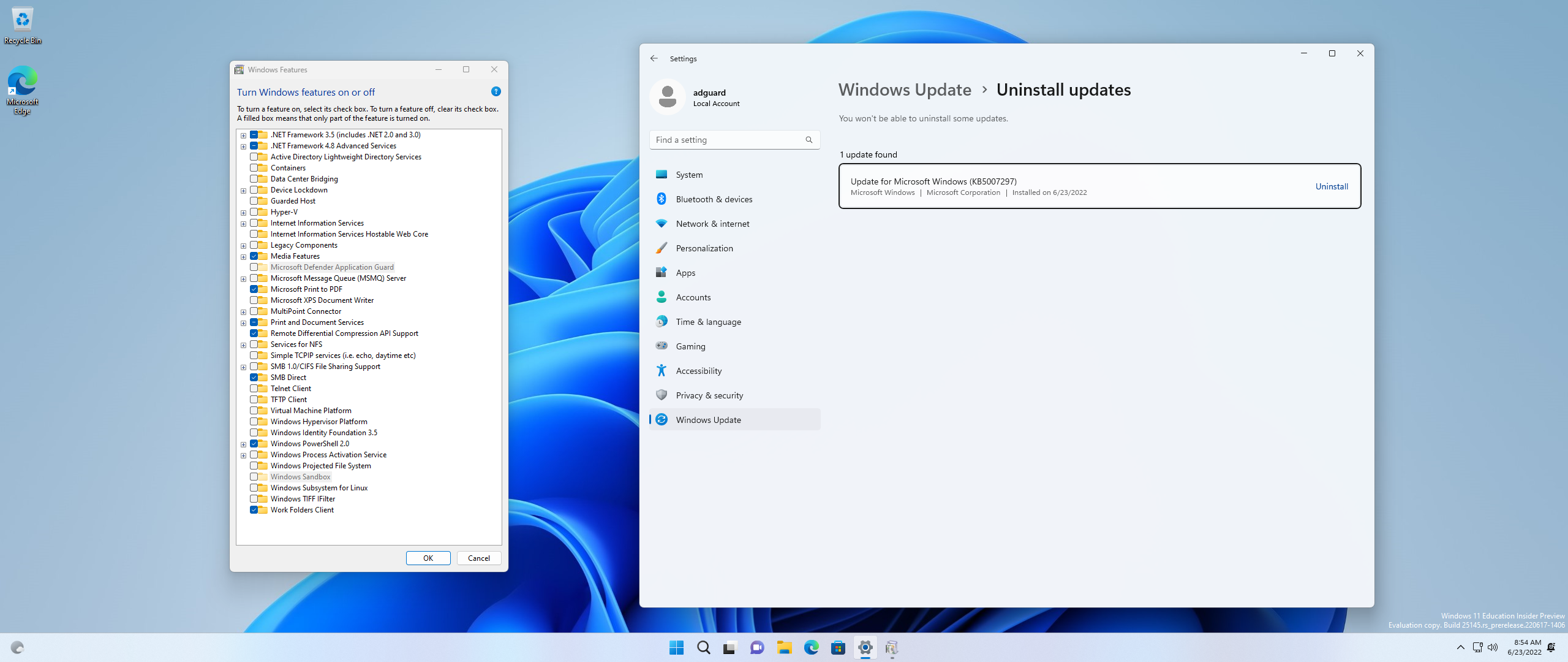The image size is (1568, 662).
Task: Expand SMB 1.0/CIFS File Sharing Support
Action: coord(244,367)
